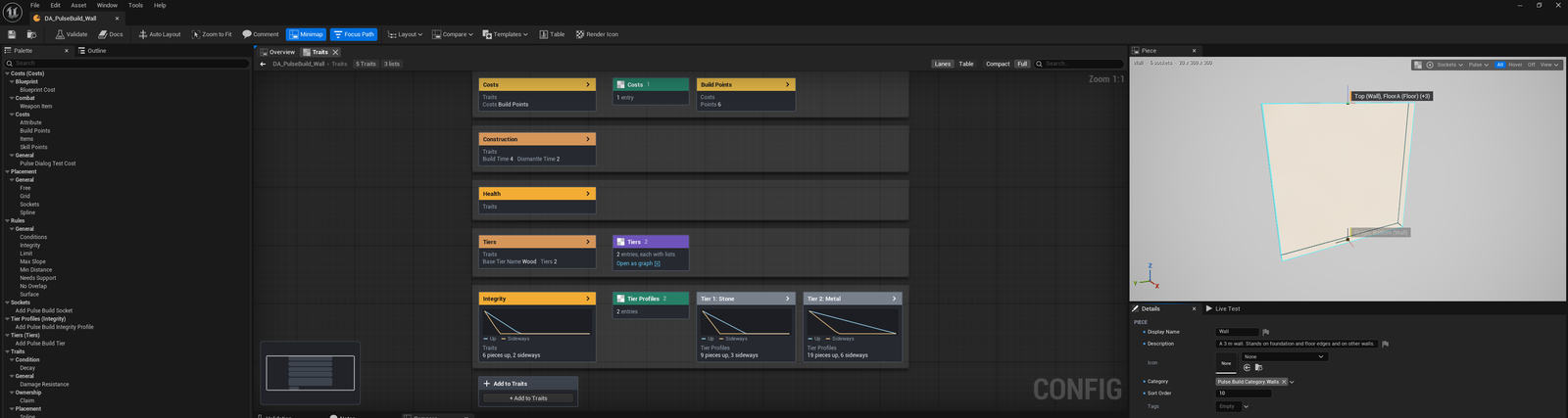Click the flag icon next to Display Name
The width and height of the screenshot is (1568, 418).
point(1266,332)
